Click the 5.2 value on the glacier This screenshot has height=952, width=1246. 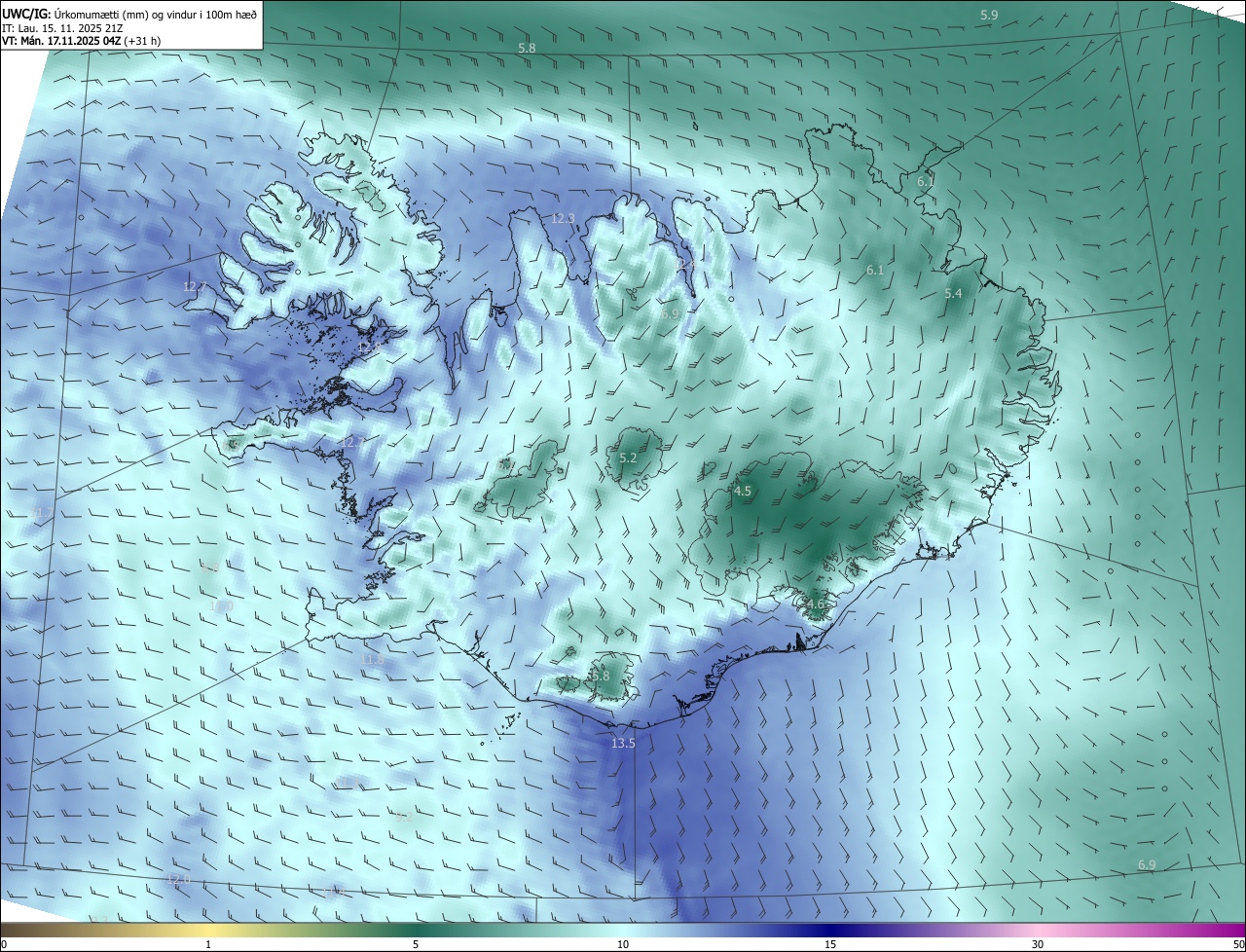(628, 458)
